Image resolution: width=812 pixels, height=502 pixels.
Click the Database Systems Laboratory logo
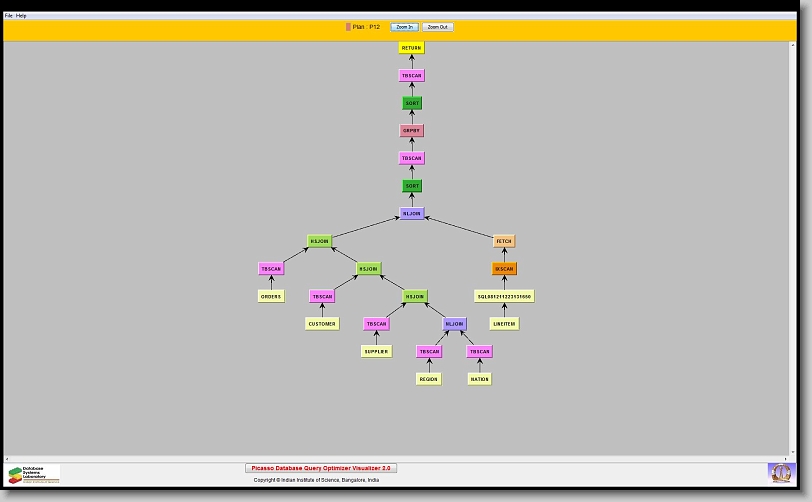pos(34,474)
